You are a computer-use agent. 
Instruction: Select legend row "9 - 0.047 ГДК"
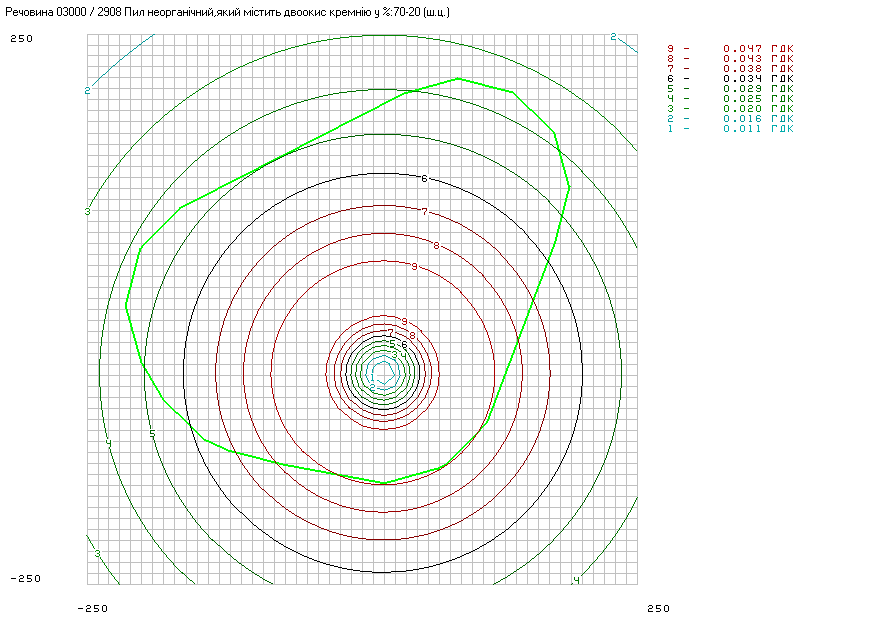[x=730, y=49]
